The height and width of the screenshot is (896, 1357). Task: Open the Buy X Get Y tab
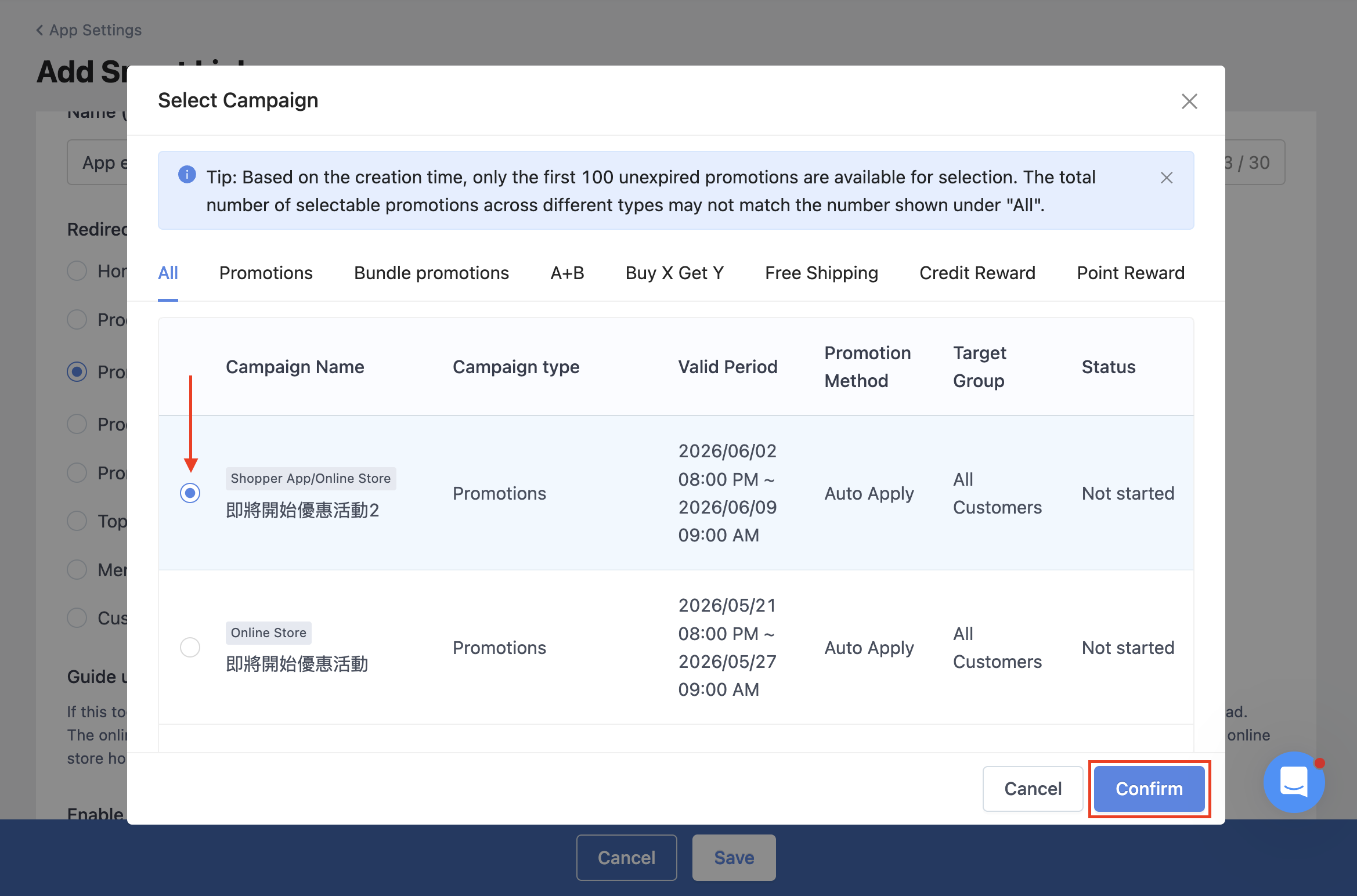[x=674, y=273]
